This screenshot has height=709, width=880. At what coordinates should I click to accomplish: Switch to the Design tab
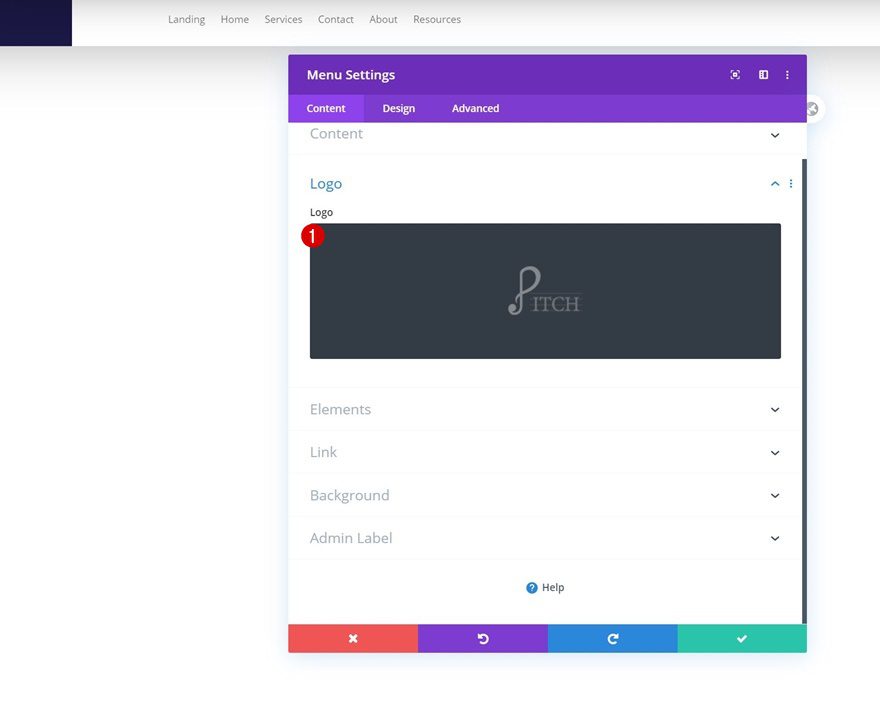click(398, 108)
